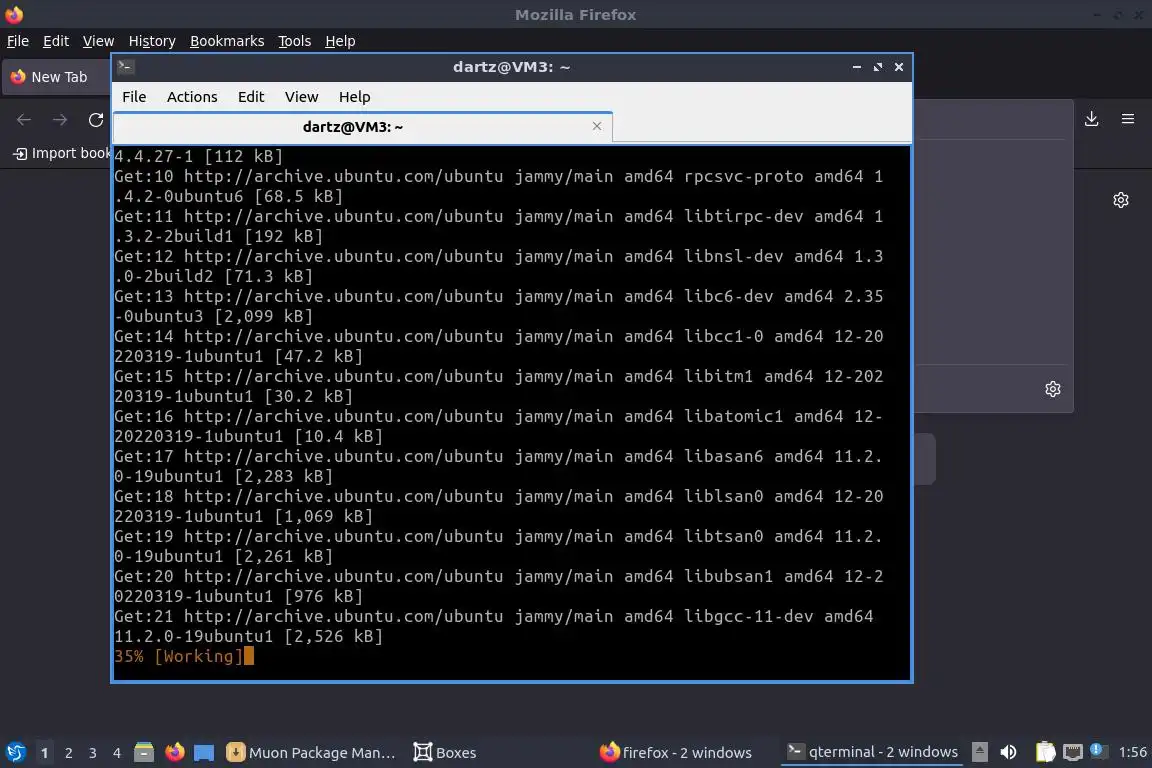Switch to Boxes taskbar entry
The width and height of the screenshot is (1152, 768).
[445, 753]
